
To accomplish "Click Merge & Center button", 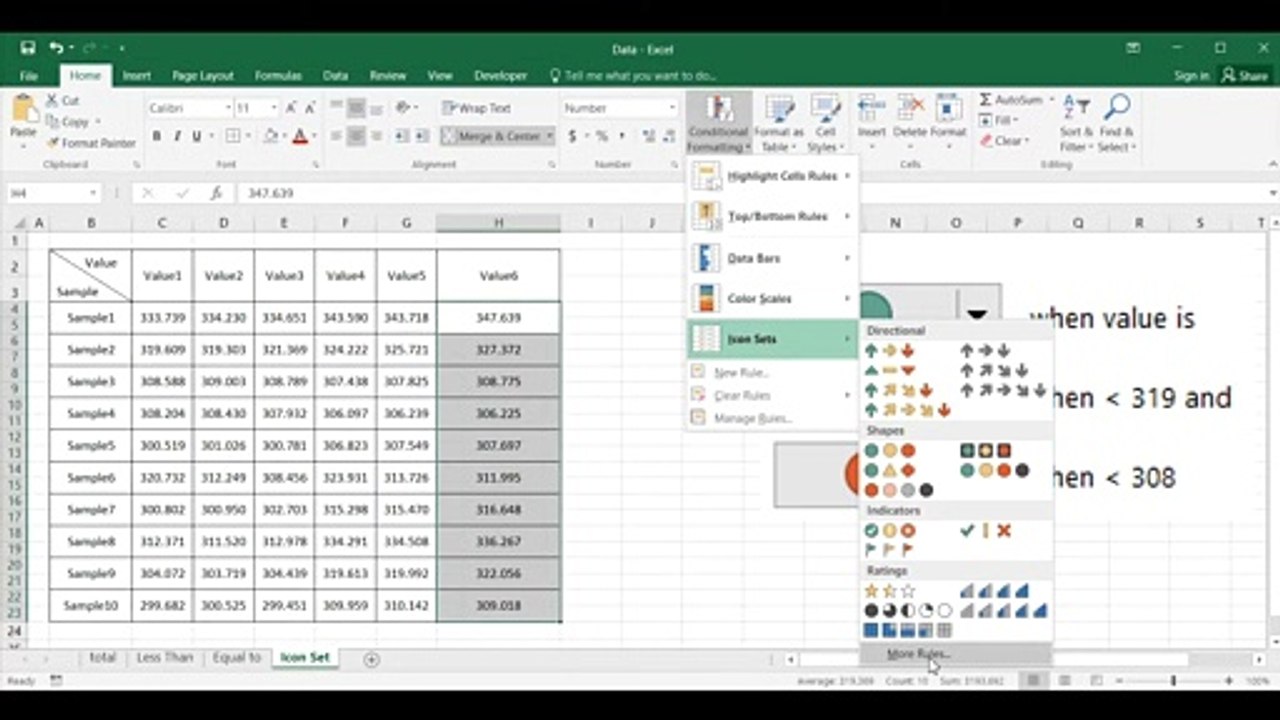I will click(x=491, y=136).
